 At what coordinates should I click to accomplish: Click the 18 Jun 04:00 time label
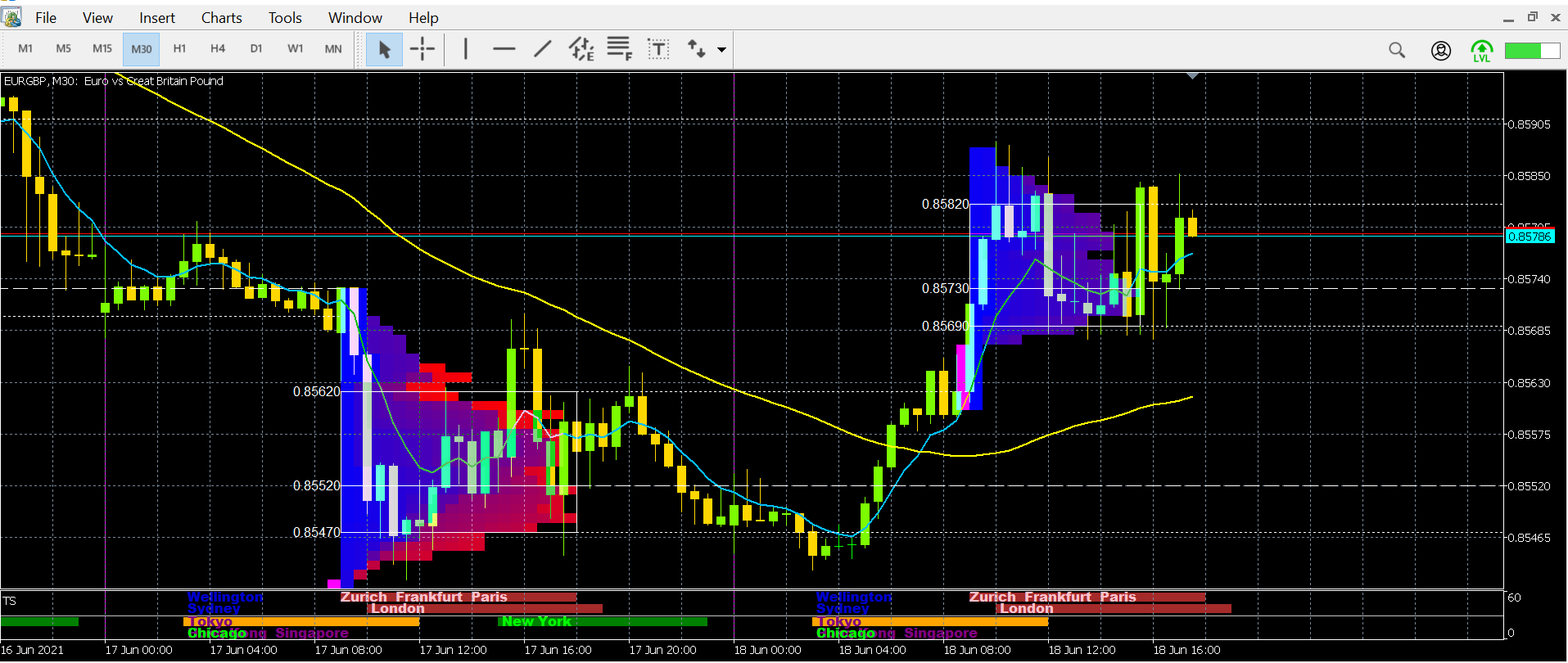coord(872,650)
